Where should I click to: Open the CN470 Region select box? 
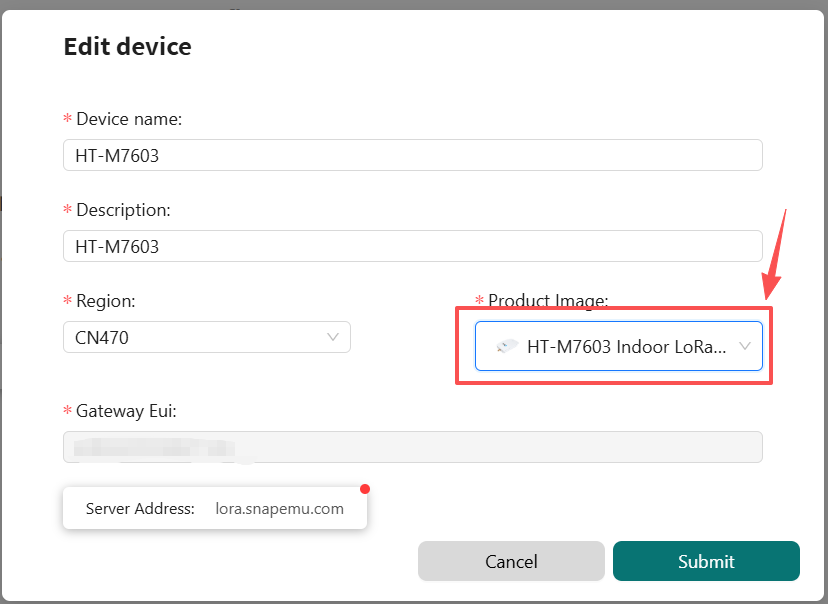point(206,337)
